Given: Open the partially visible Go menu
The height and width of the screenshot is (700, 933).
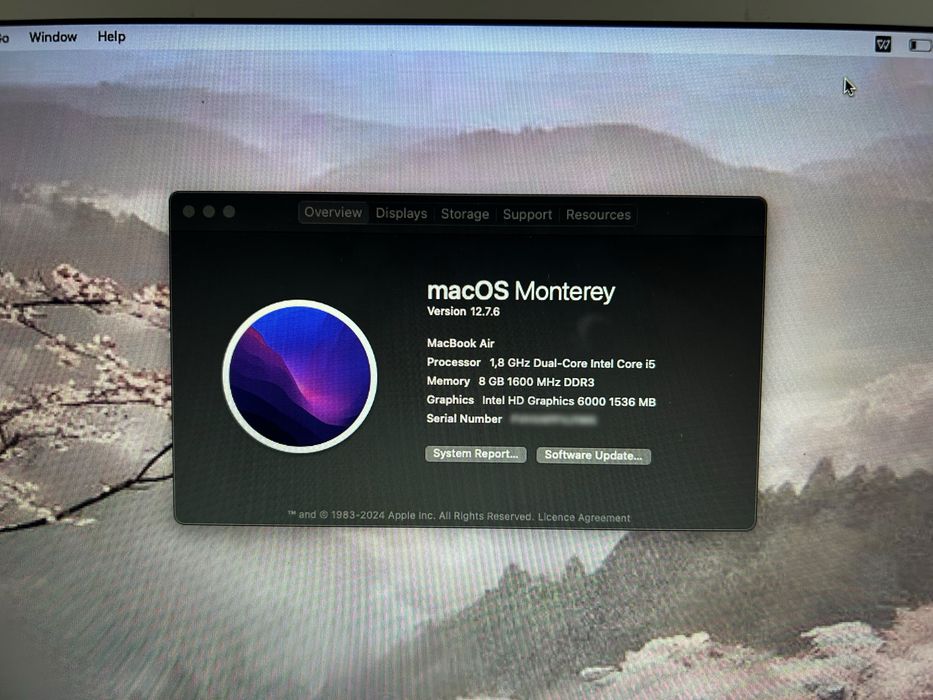Looking at the screenshot, I should pyautogui.click(x=4, y=38).
